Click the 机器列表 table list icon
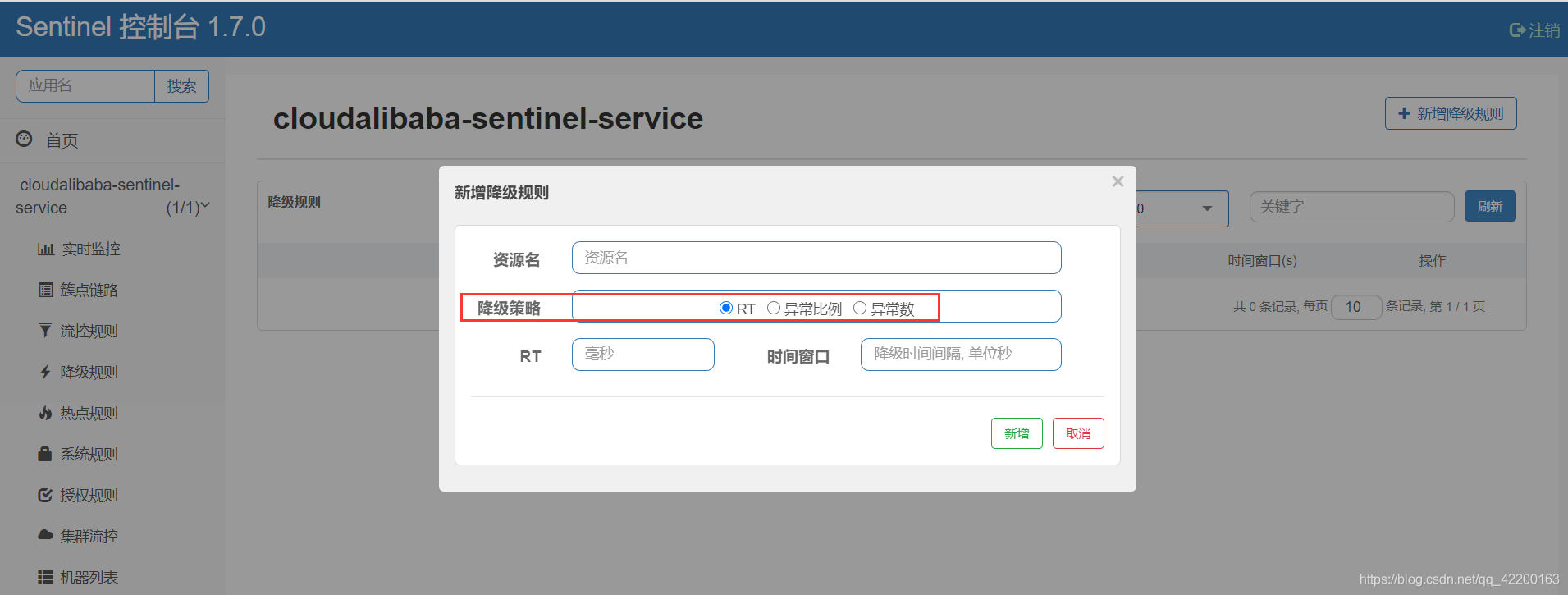This screenshot has height=595, width=1568. click(x=46, y=577)
